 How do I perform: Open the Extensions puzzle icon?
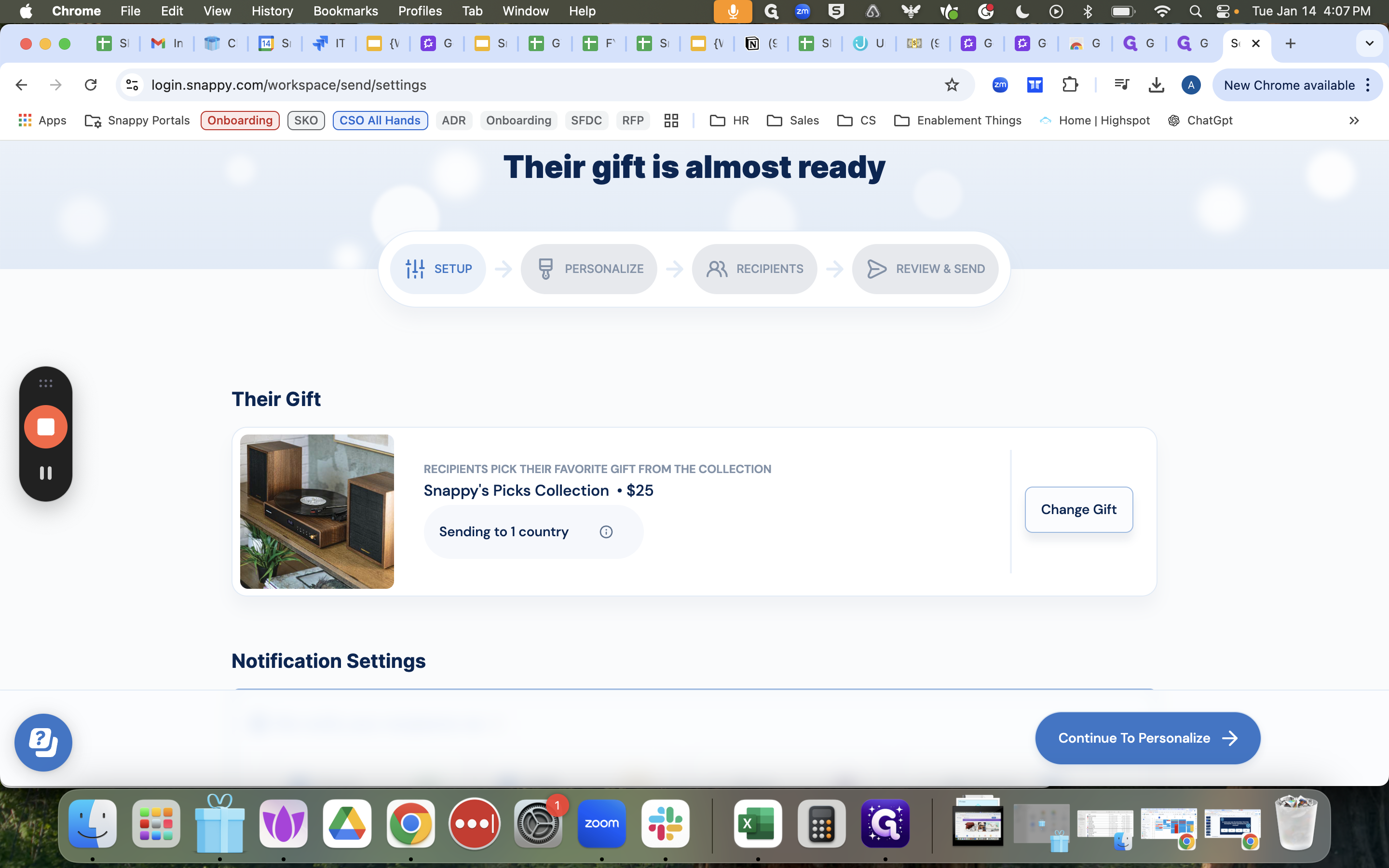coord(1070,85)
